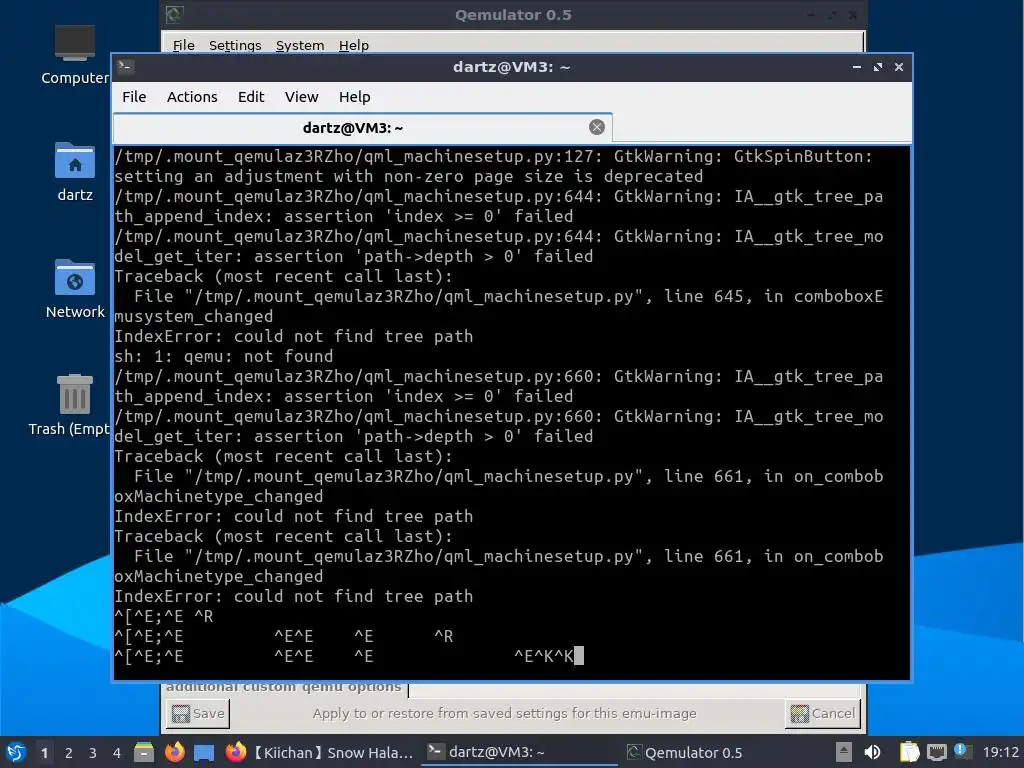Click first 'IndexError: could not find tree path' line
This screenshot has width=1024, height=768.
tap(294, 336)
